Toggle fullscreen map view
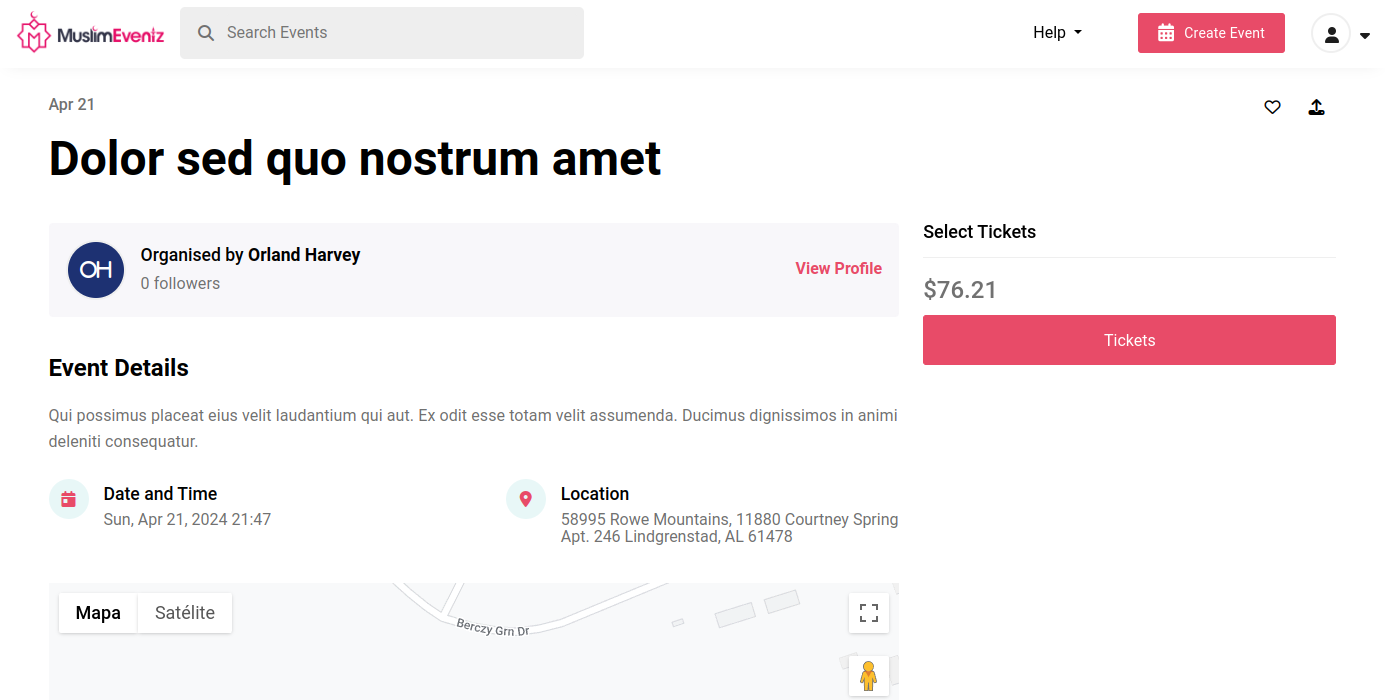1385x700 pixels. coord(868,613)
